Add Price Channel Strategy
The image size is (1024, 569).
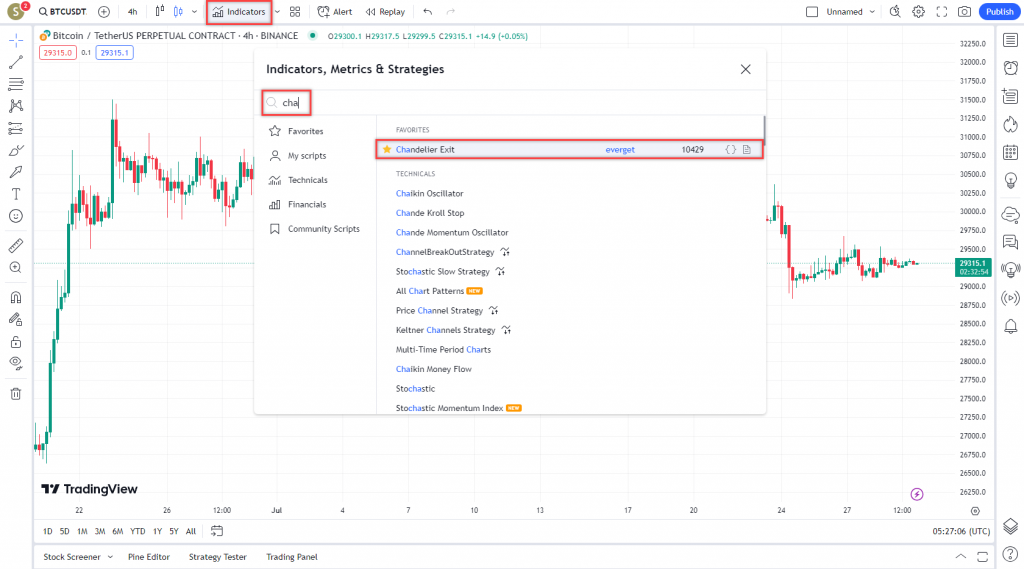439,311
